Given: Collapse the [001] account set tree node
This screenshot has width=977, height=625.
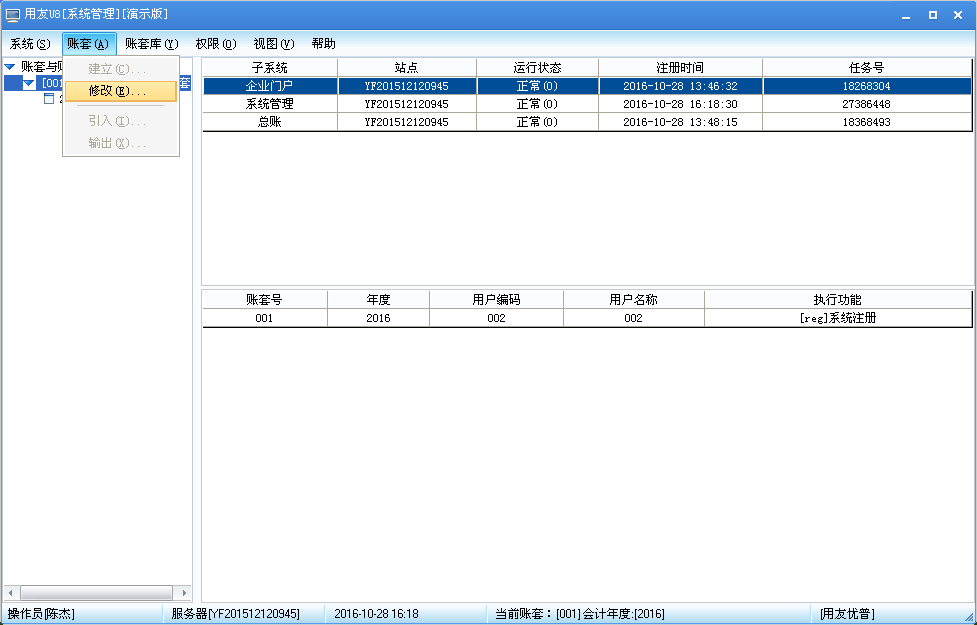Looking at the screenshot, I should point(28,82).
